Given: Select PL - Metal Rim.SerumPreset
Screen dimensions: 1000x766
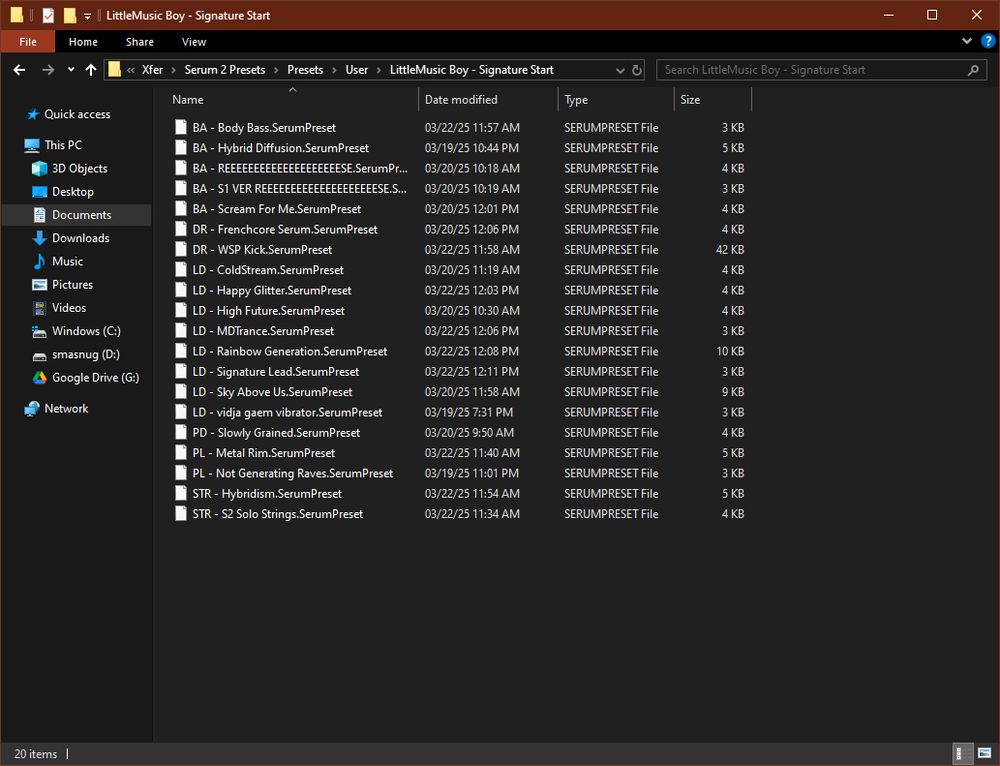Looking at the screenshot, I should click(263, 453).
